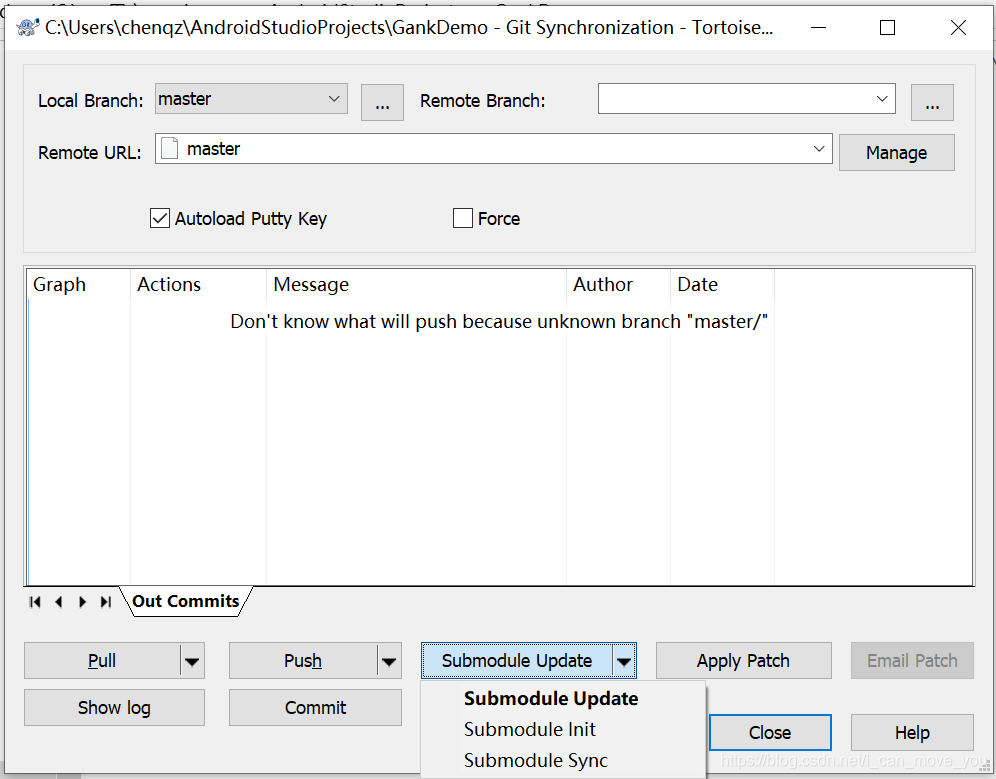The height and width of the screenshot is (779, 996).
Task: Click the Manage button for remotes
Action: click(x=896, y=152)
